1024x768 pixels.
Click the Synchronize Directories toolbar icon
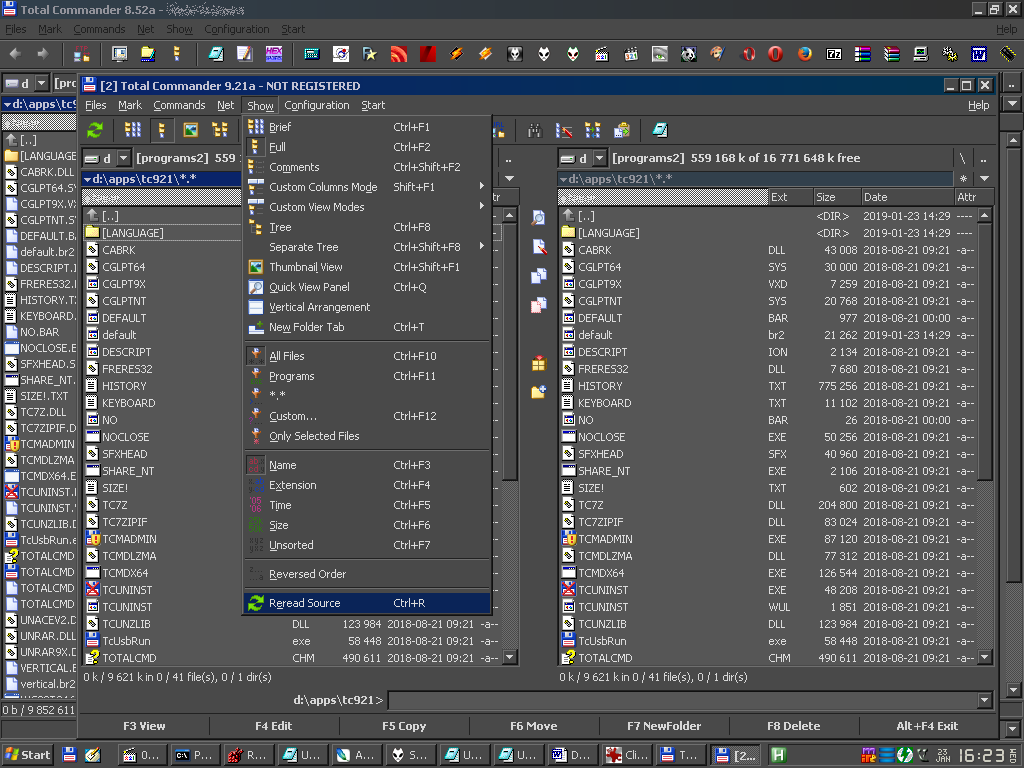(593, 131)
